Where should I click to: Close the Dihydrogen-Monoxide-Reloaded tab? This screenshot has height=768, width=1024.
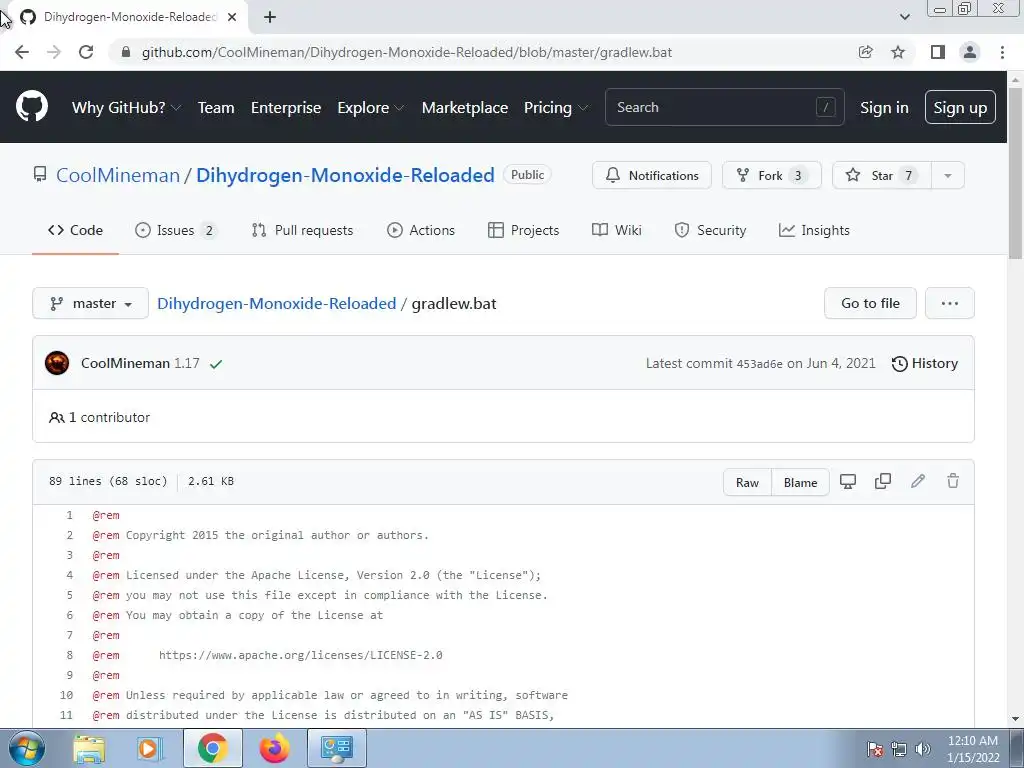click(x=232, y=17)
